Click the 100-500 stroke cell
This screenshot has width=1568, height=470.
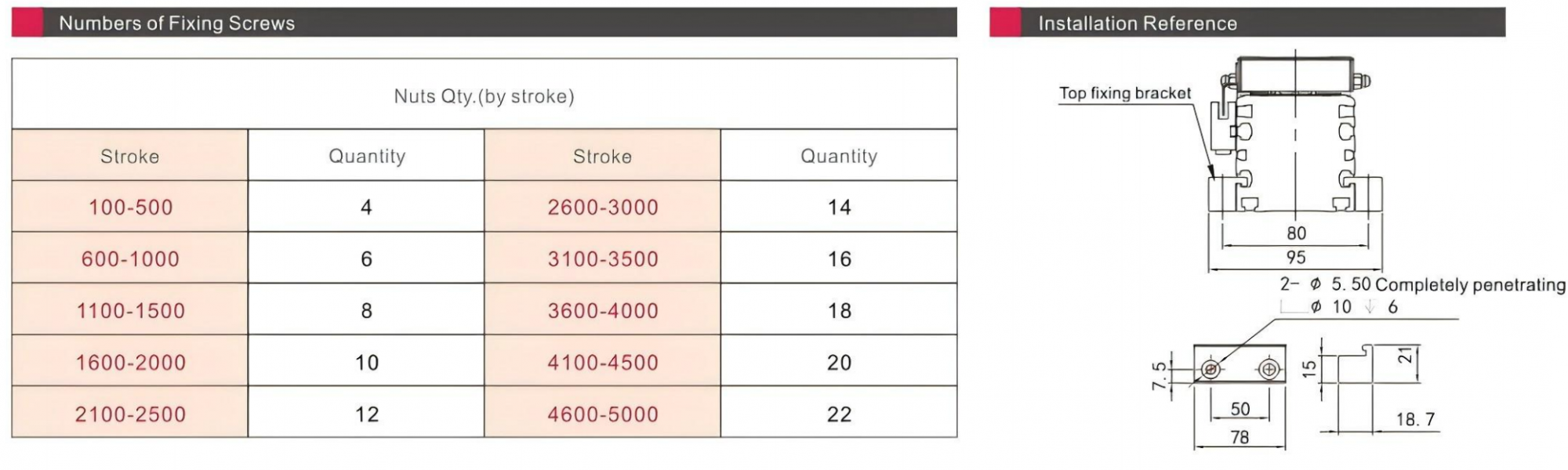coord(130,208)
